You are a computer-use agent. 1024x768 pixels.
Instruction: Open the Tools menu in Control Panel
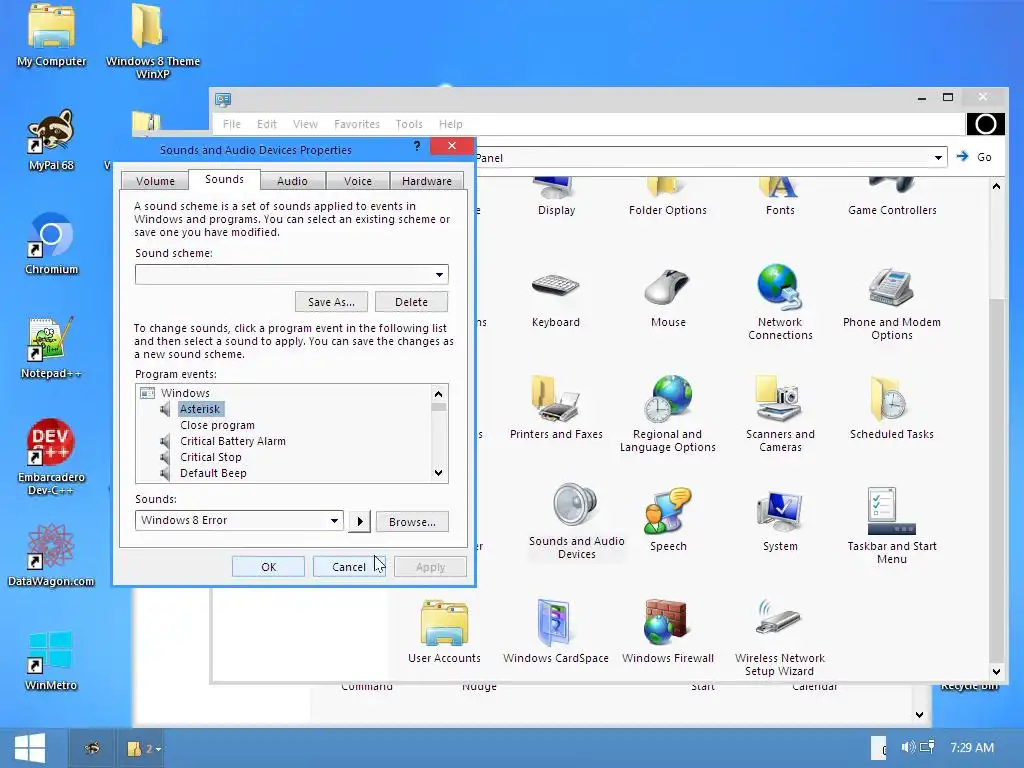tap(409, 124)
